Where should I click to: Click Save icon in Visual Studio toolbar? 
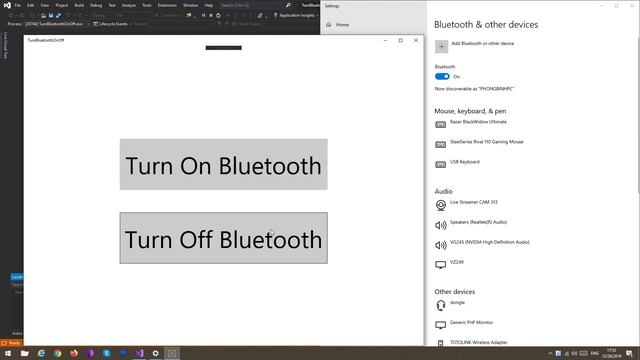pyautogui.click(x=51, y=16)
